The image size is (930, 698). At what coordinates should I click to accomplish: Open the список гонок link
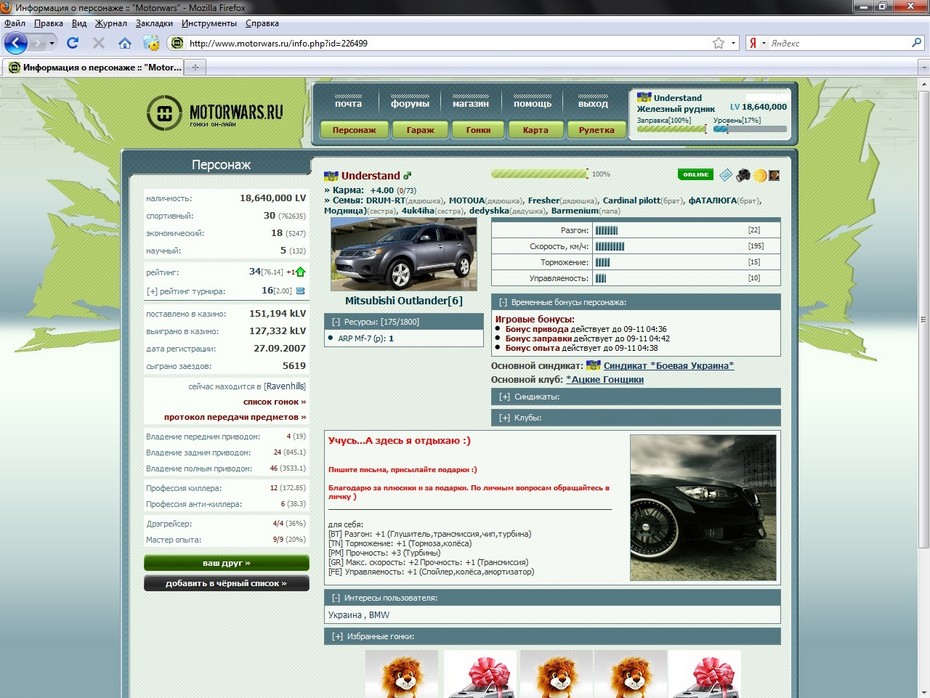click(274, 401)
